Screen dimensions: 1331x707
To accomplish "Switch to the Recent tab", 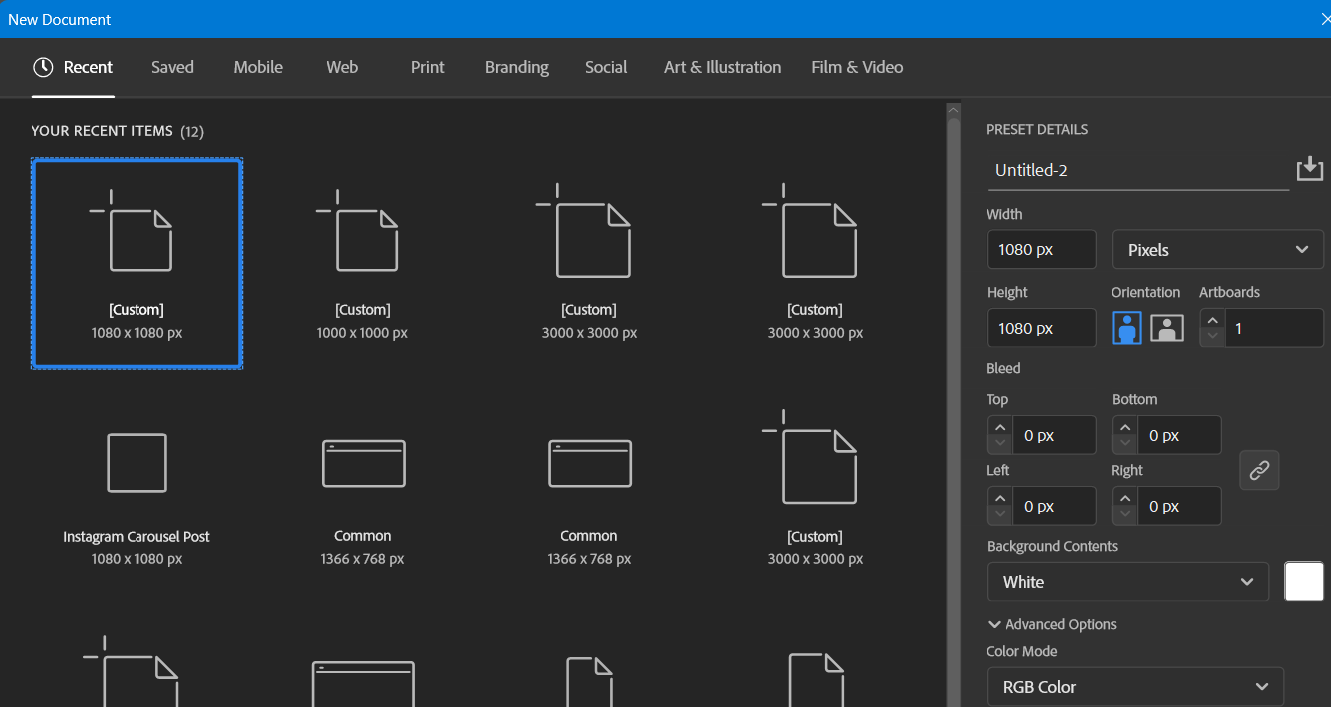I will [x=73, y=67].
